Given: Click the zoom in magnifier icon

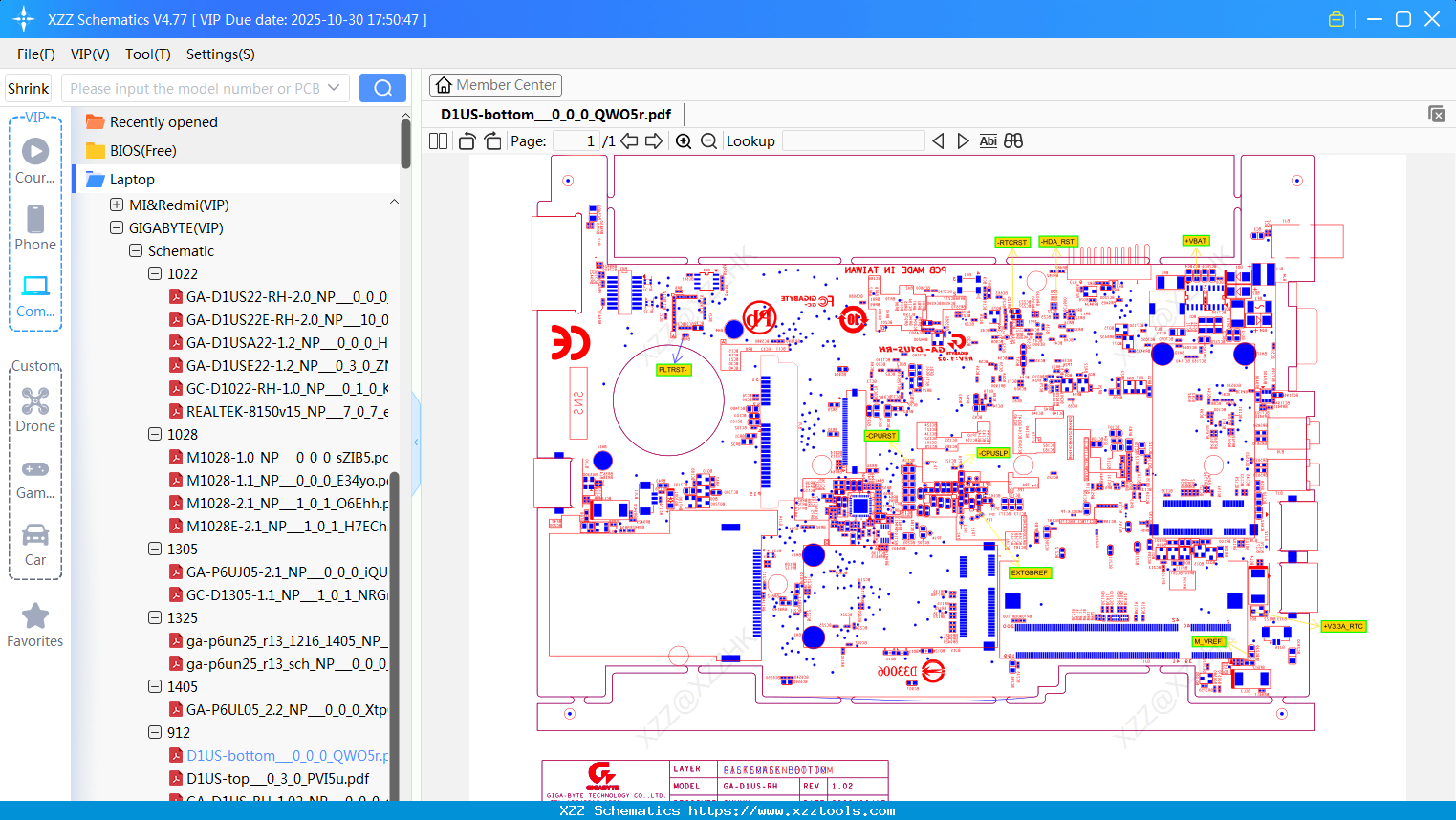Looking at the screenshot, I should pos(684,141).
